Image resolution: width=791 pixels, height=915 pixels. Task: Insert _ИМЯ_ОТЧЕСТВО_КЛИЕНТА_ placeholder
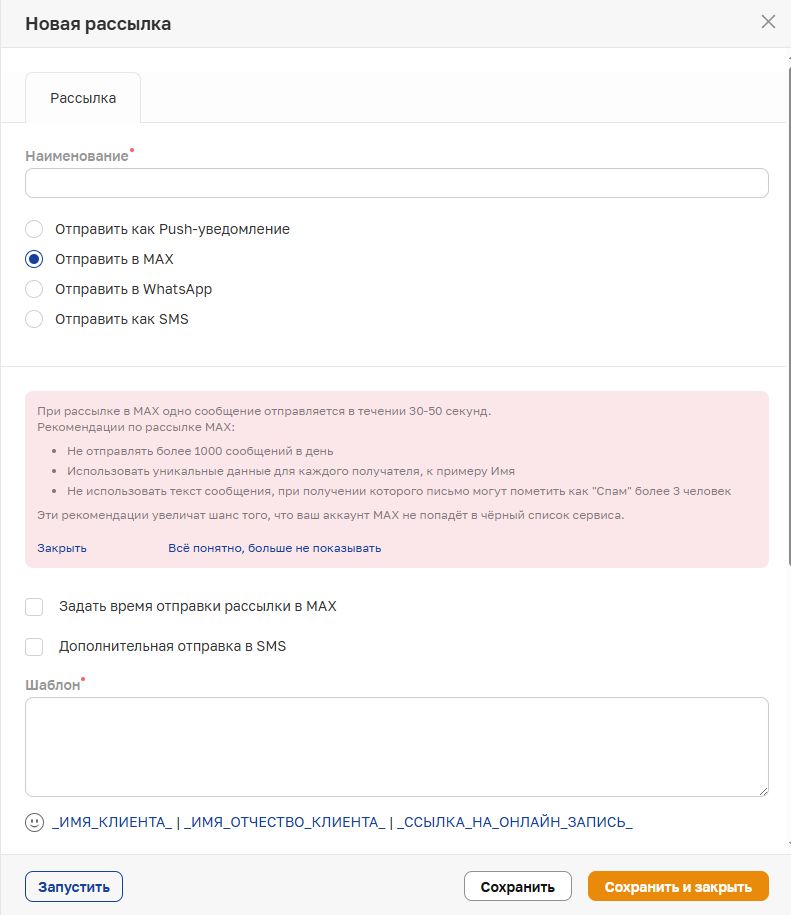[x=285, y=822]
